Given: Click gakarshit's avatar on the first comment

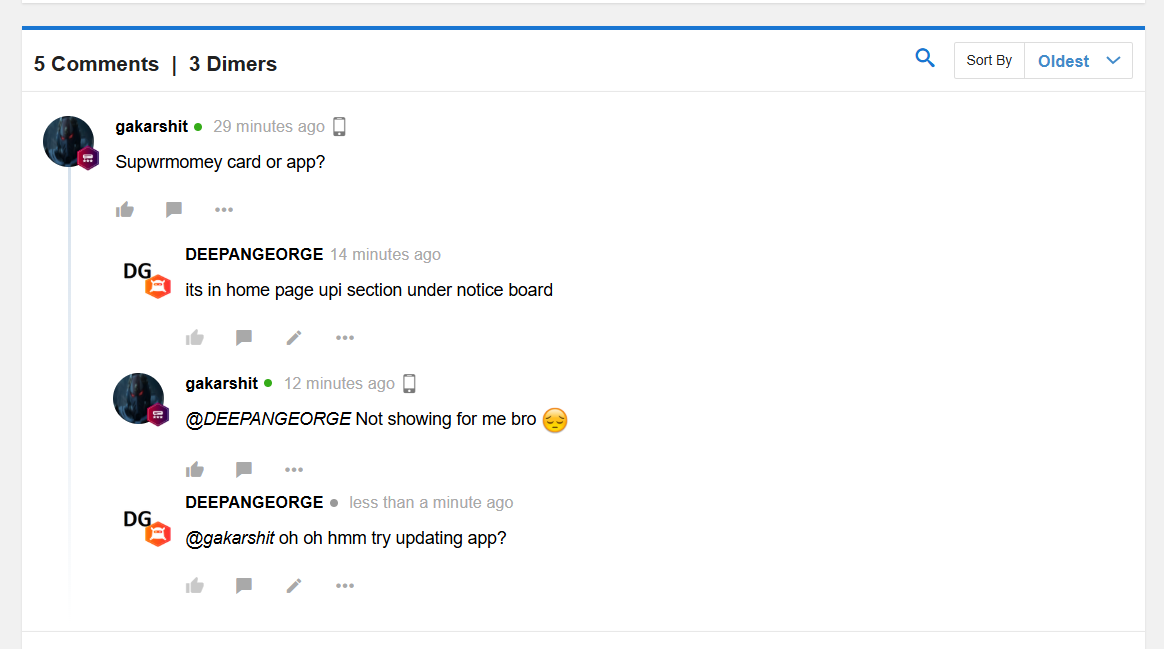Looking at the screenshot, I should [x=68, y=141].
